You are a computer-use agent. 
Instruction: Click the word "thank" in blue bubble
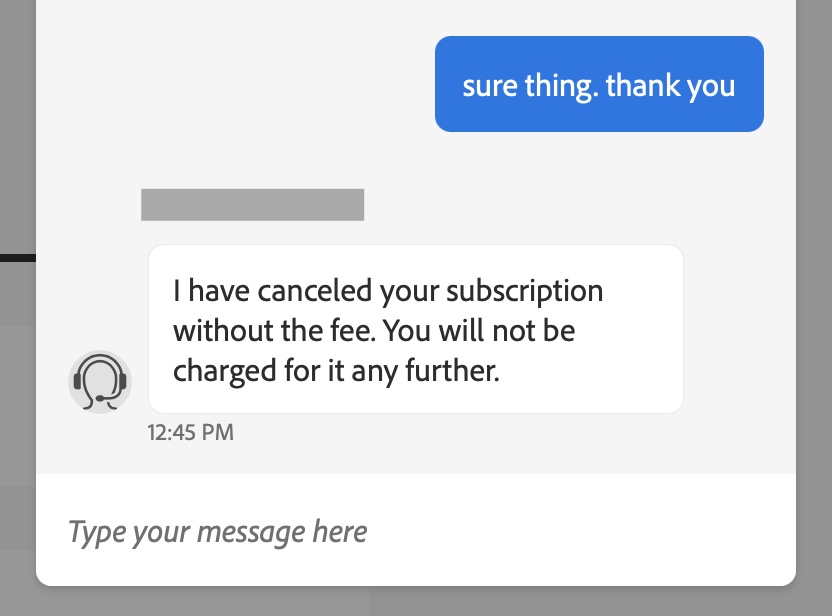point(641,85)
